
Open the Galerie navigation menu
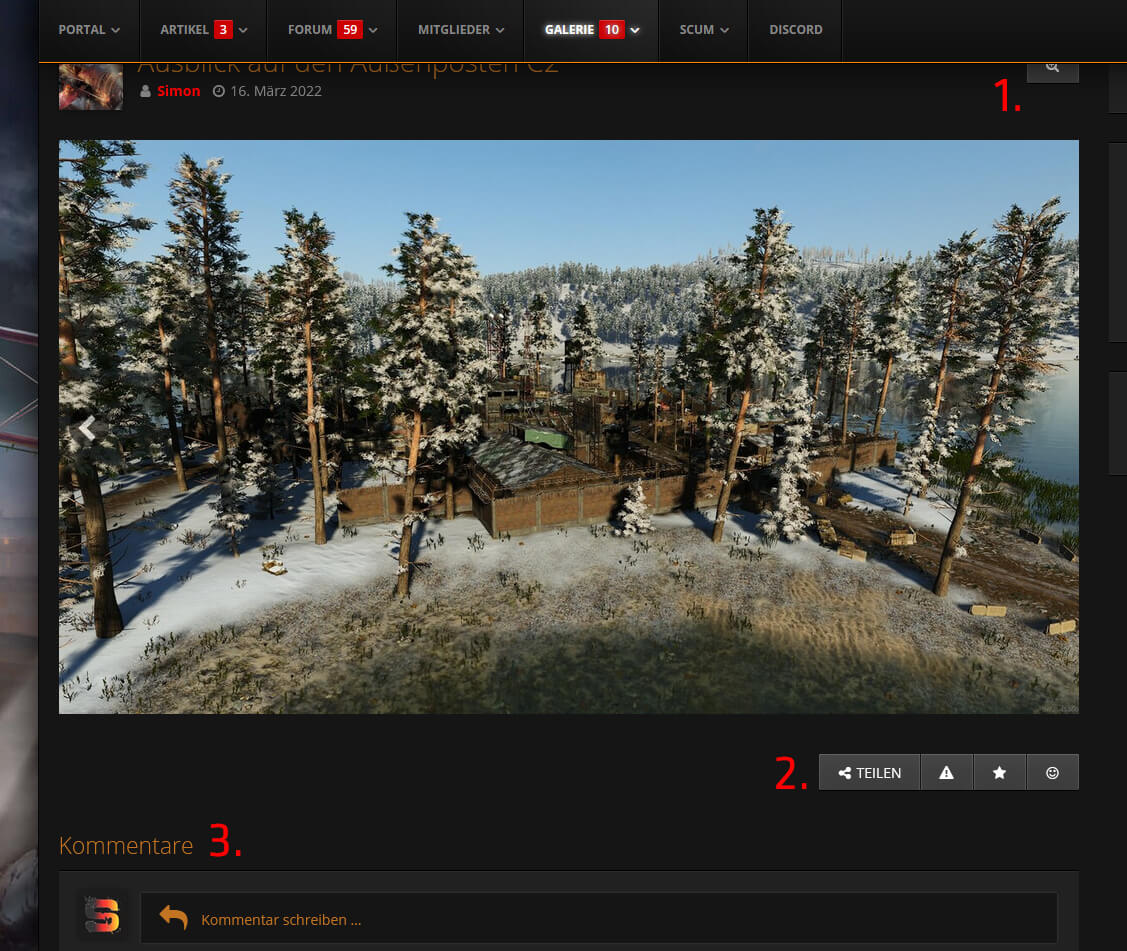coord(591,30)
